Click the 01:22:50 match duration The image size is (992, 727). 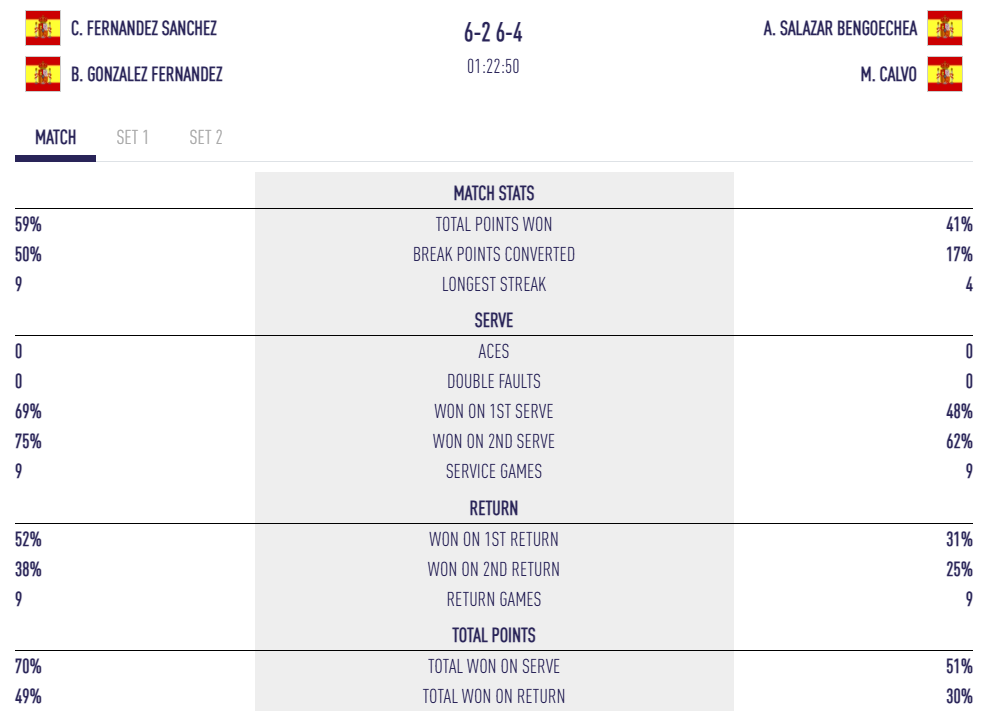click(x=493, y=67)
